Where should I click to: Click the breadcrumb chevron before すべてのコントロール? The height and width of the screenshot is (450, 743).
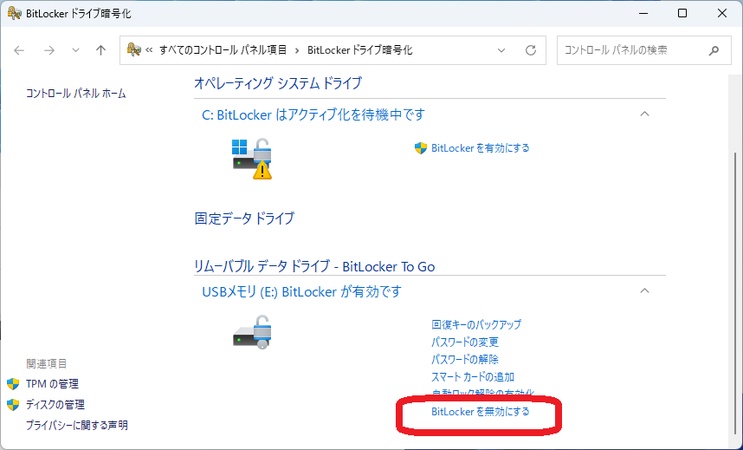coord(149,50)
